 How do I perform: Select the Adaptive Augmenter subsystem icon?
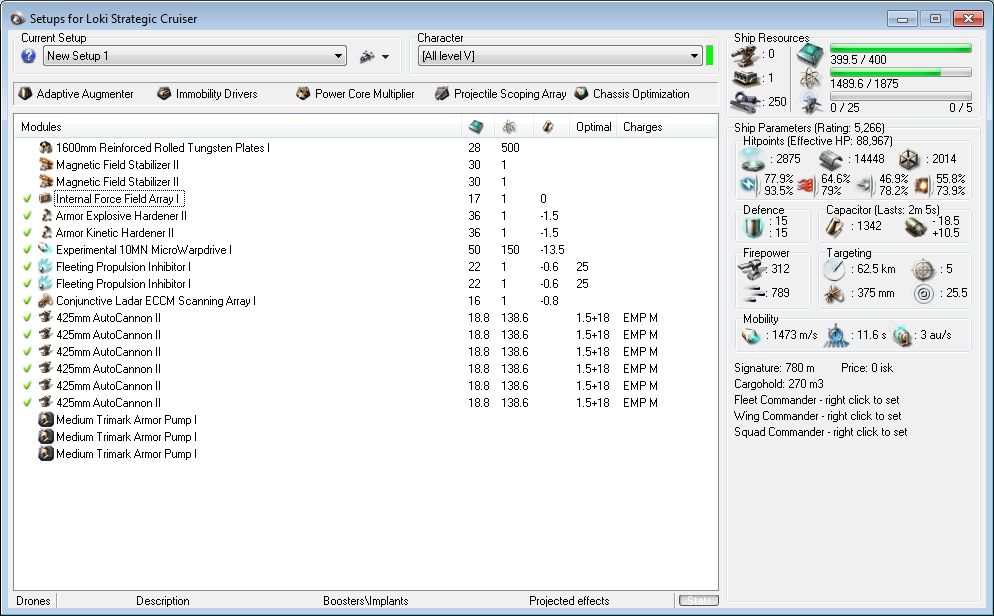click(x=25, y=94)
